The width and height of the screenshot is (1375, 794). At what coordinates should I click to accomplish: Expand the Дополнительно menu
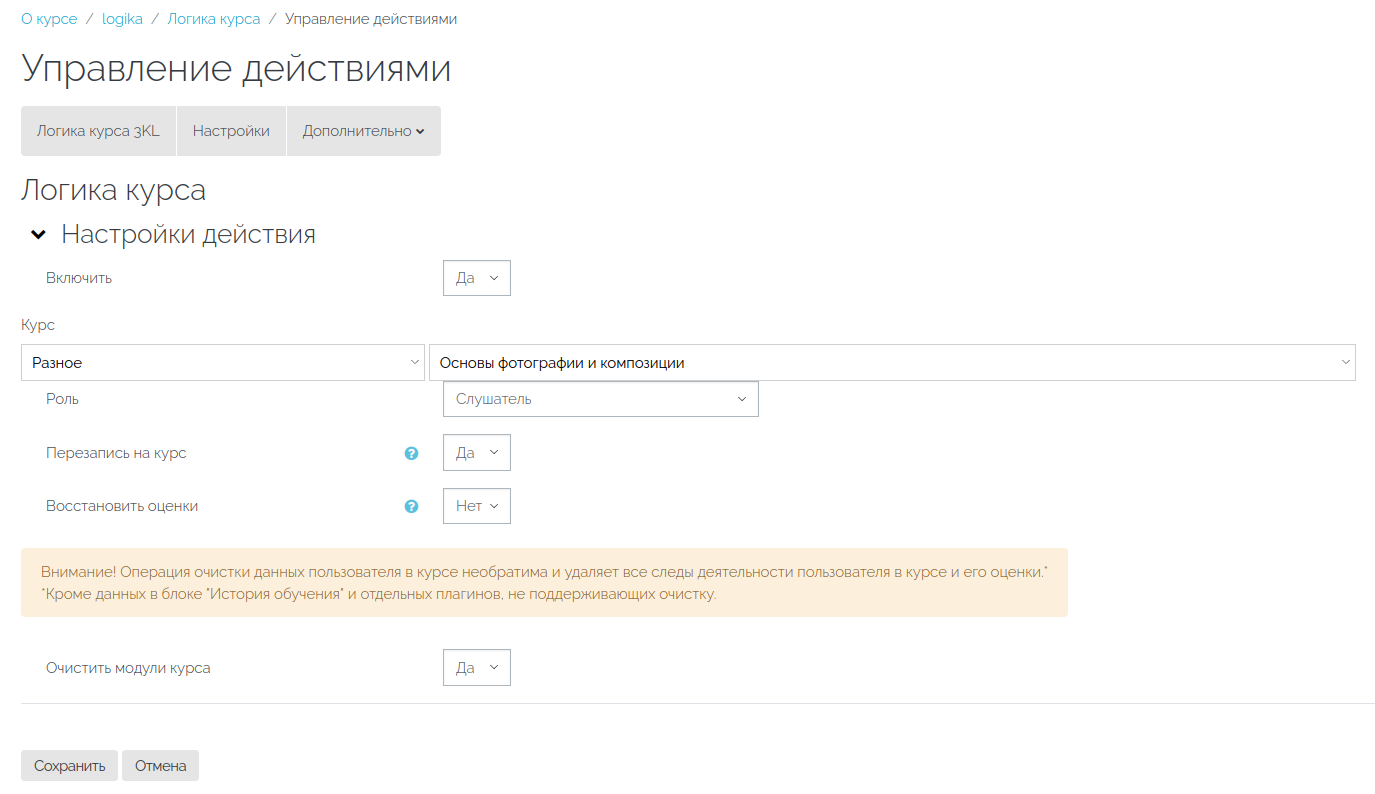[363, 131]
